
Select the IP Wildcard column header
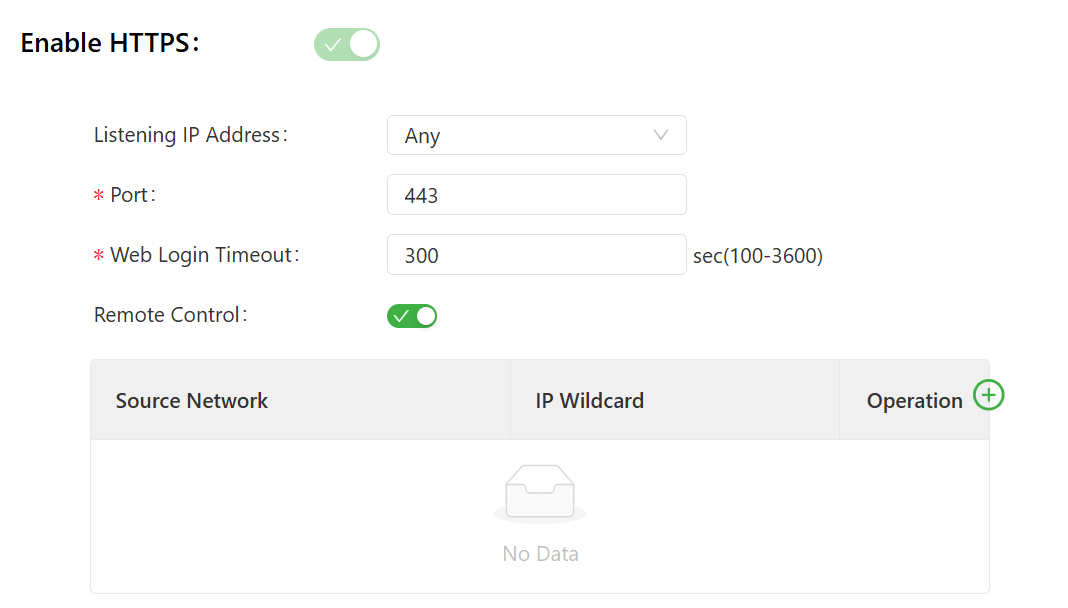[x=590, y=401]
